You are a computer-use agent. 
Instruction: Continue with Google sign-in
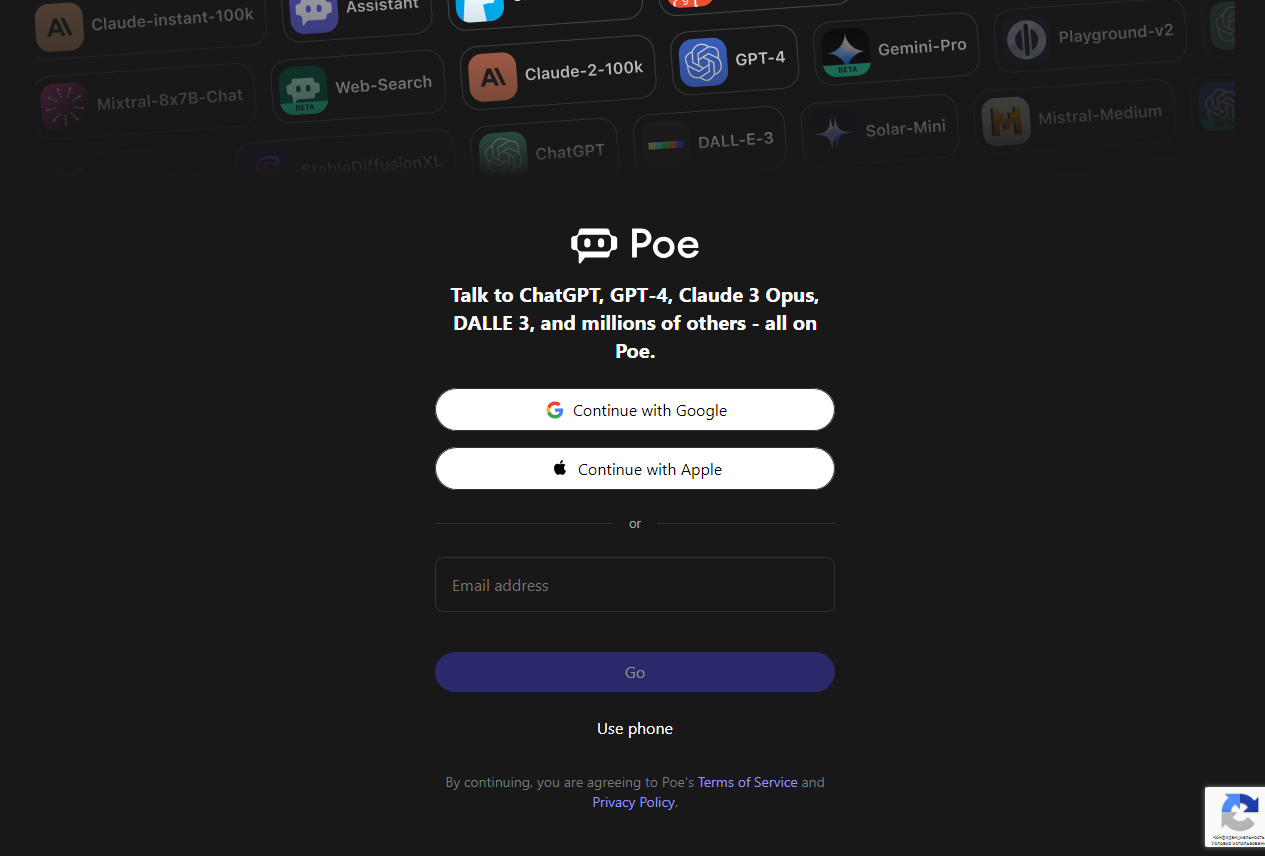[635, 410]
